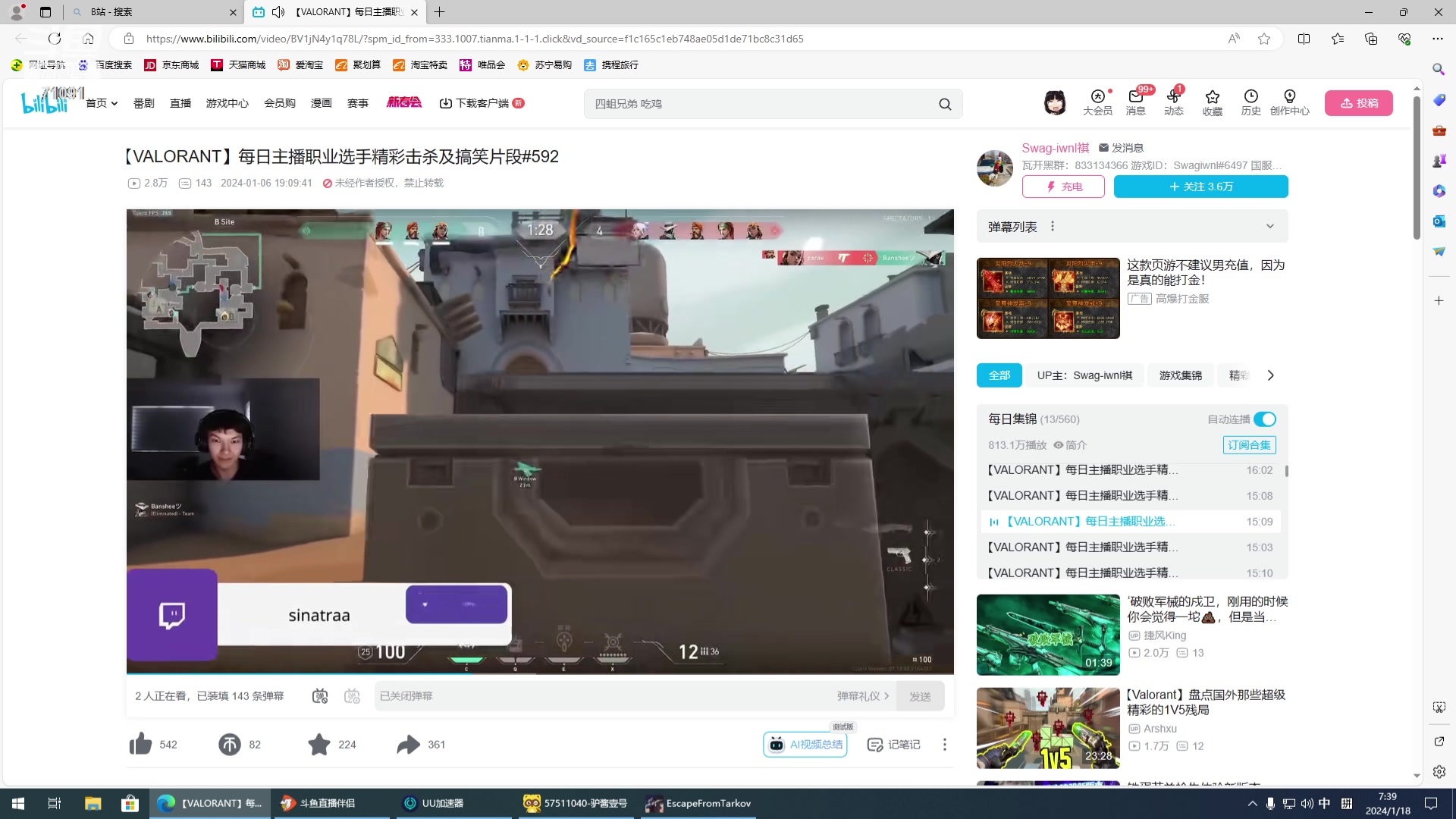Select the 全部 filter tab

[999, 375]
